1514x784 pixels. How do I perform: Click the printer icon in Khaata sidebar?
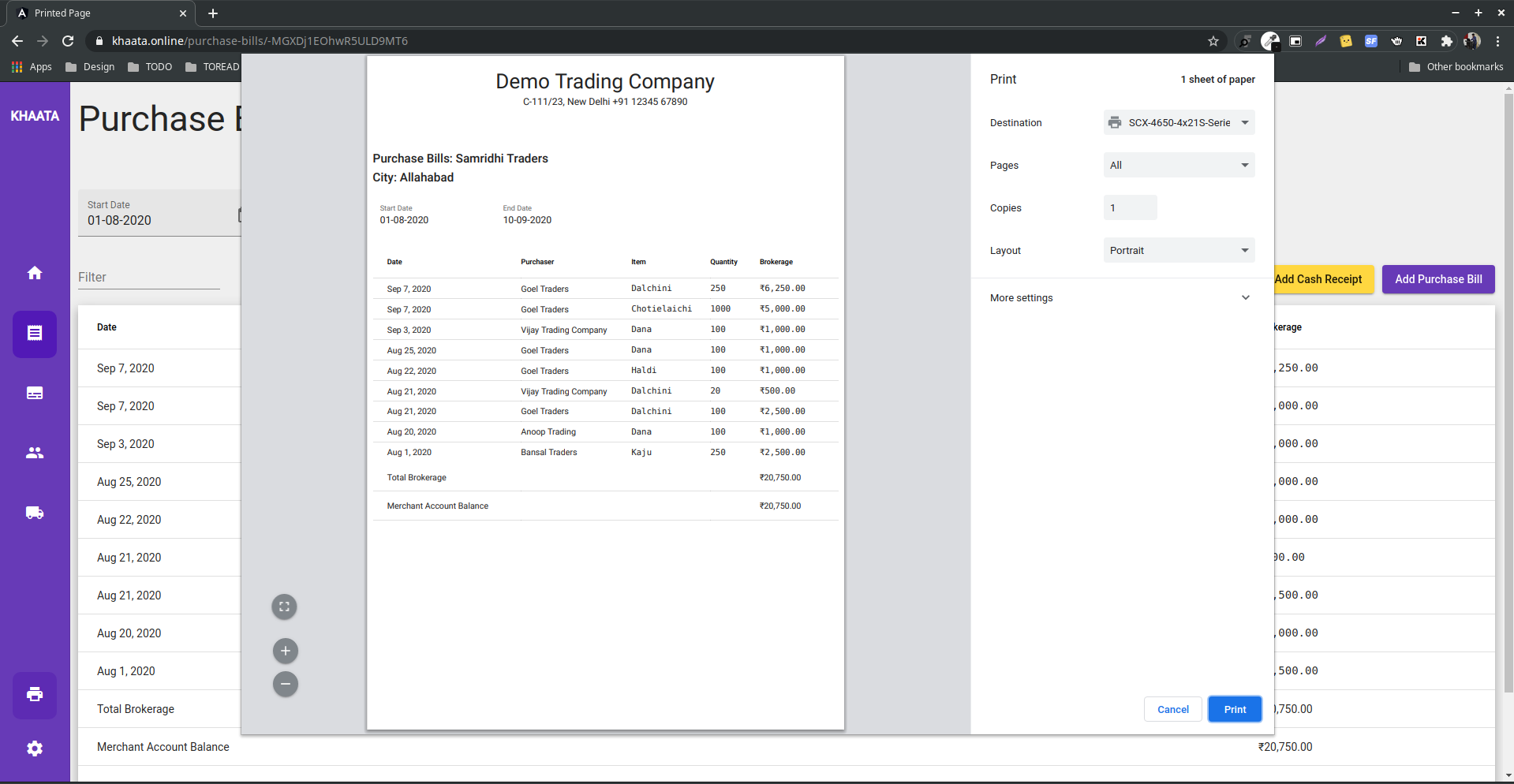(35, 695)
